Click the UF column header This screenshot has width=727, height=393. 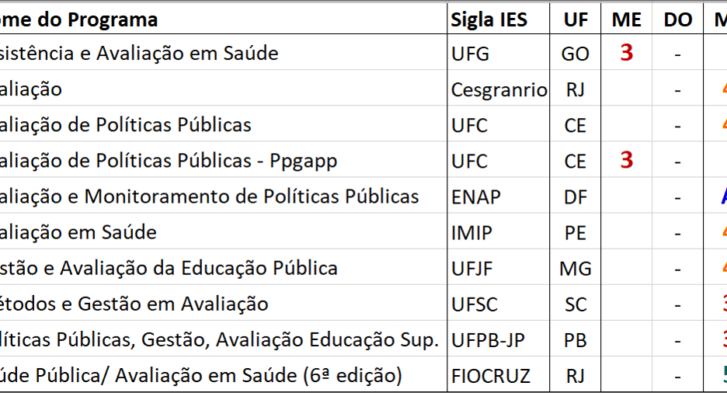[x=575, y=19]
